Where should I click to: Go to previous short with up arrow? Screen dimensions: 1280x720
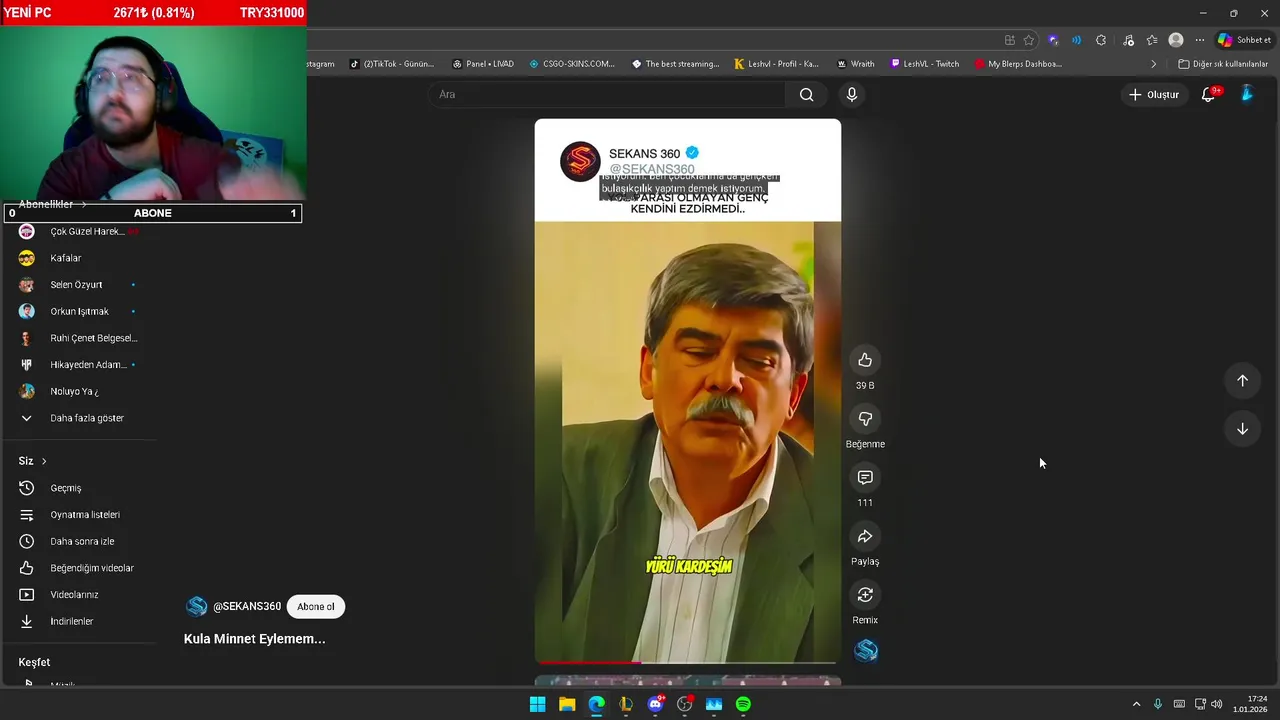[1242, 380]
